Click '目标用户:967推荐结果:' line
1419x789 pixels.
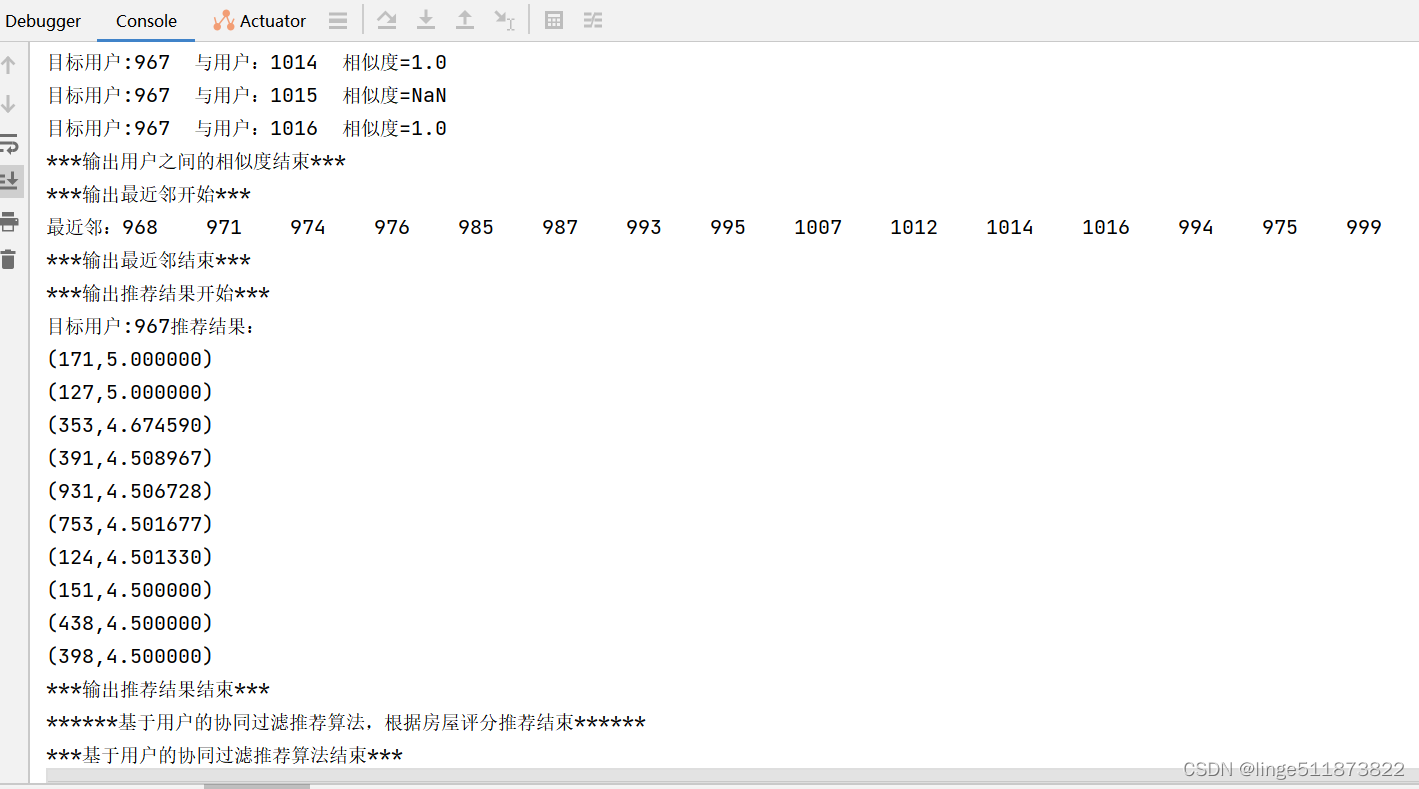point(152,327)
